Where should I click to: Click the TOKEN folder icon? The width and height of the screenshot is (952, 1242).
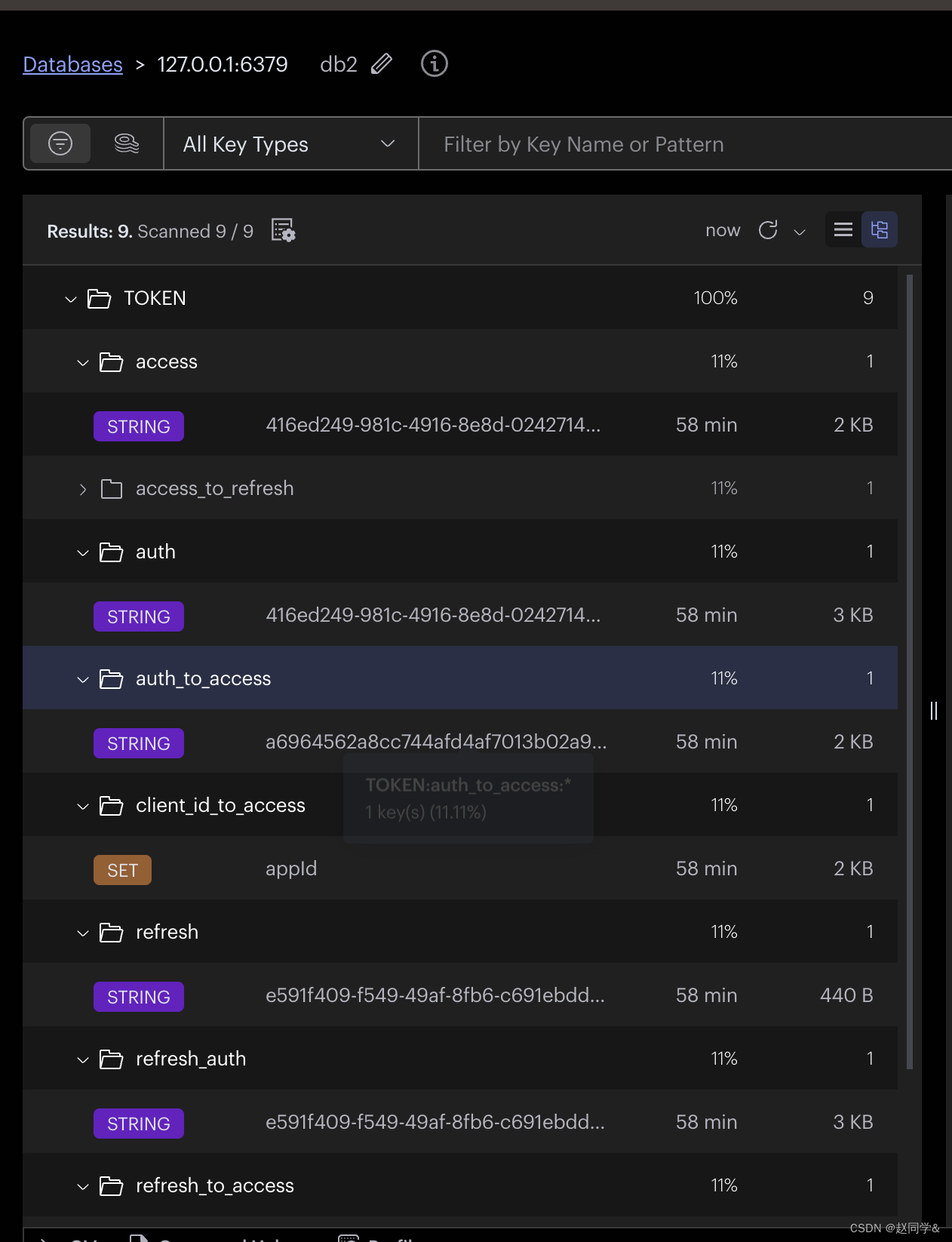point(99,299)
